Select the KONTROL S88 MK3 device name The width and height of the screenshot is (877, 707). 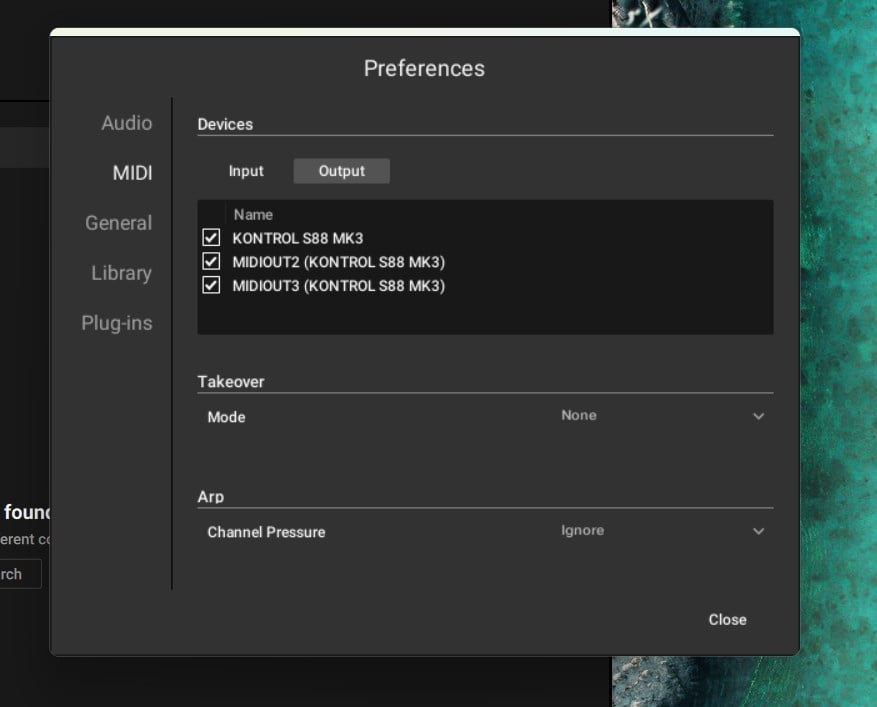(298, 238)
